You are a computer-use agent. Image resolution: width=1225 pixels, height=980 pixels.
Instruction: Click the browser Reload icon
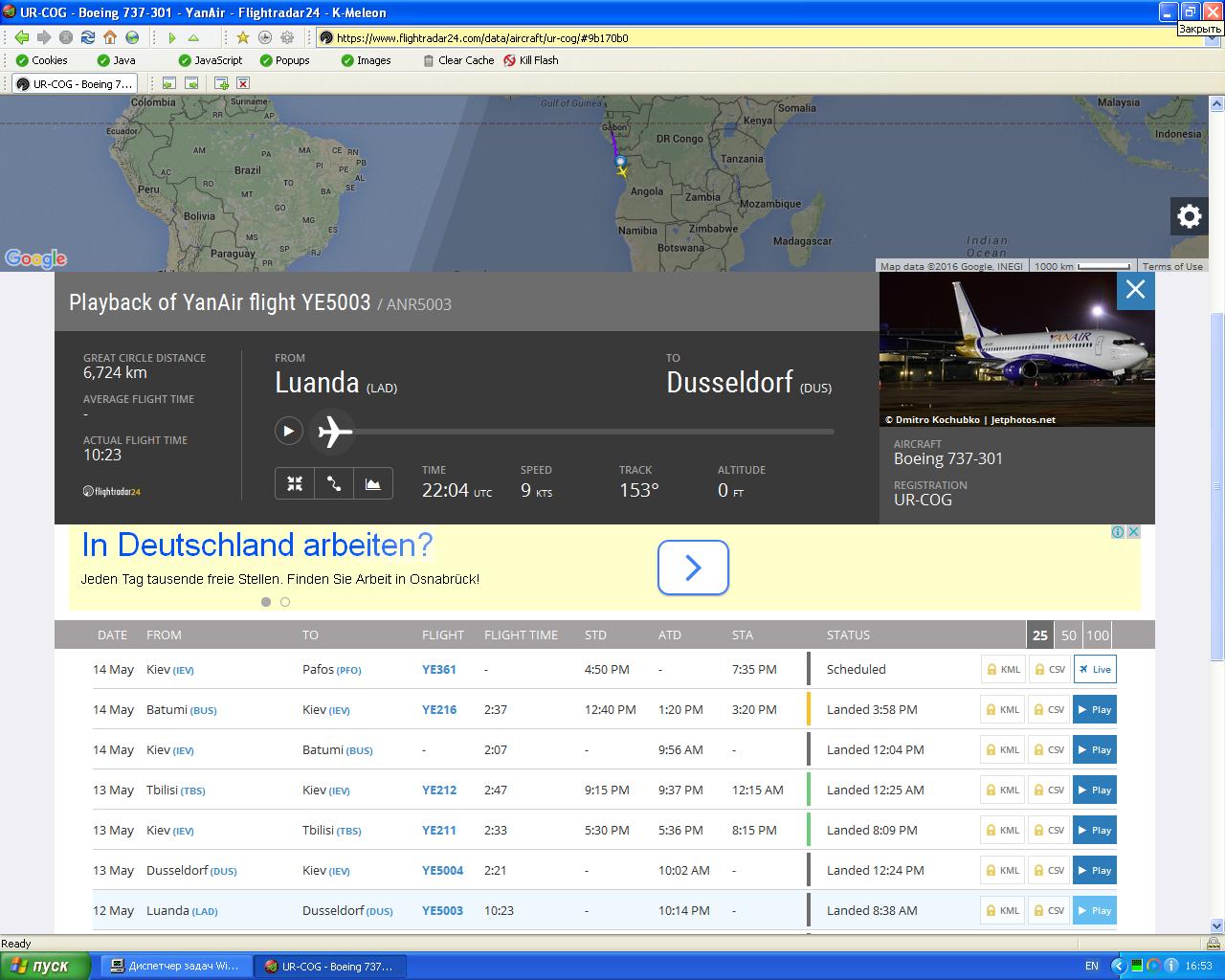[x=87, y=37]
